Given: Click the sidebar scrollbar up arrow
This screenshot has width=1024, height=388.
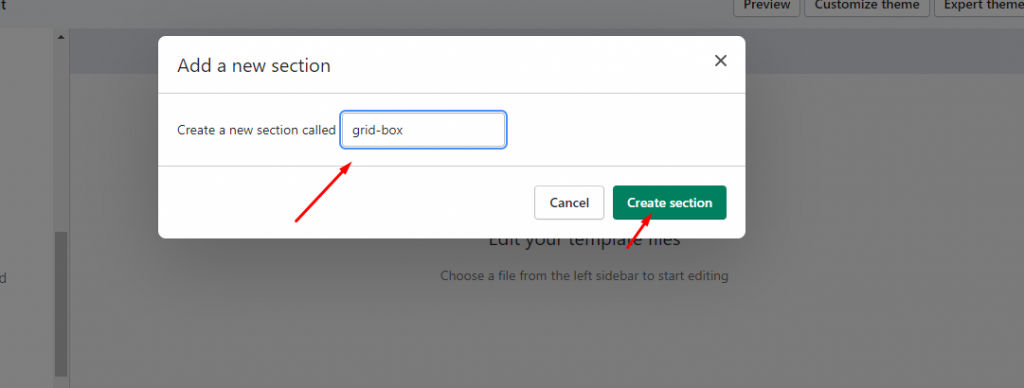Looking at the screenshot, I should click(61, 37).
